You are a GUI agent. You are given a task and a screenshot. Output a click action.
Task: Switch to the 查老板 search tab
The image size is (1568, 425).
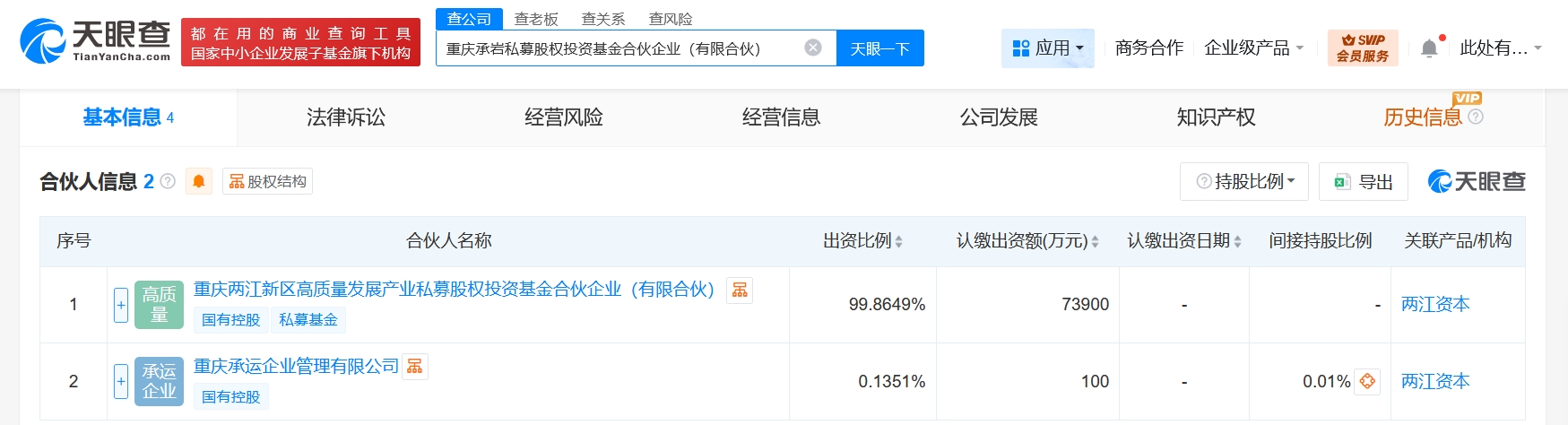[x=536, y=19]
